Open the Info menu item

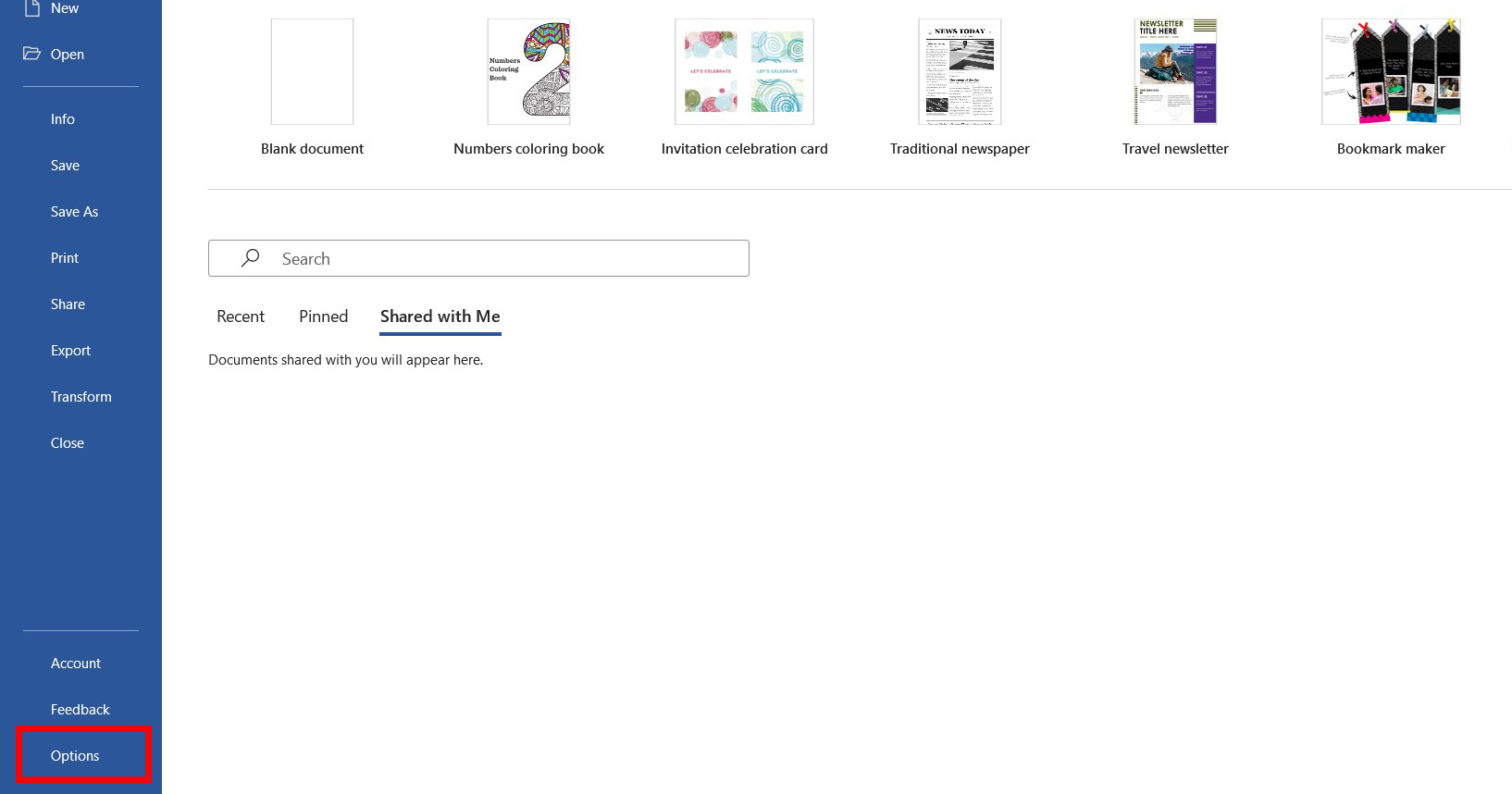[63, 119]
